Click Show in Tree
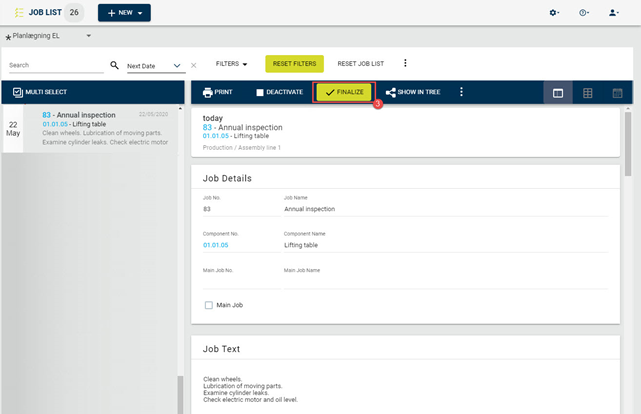 pos(413,92)
